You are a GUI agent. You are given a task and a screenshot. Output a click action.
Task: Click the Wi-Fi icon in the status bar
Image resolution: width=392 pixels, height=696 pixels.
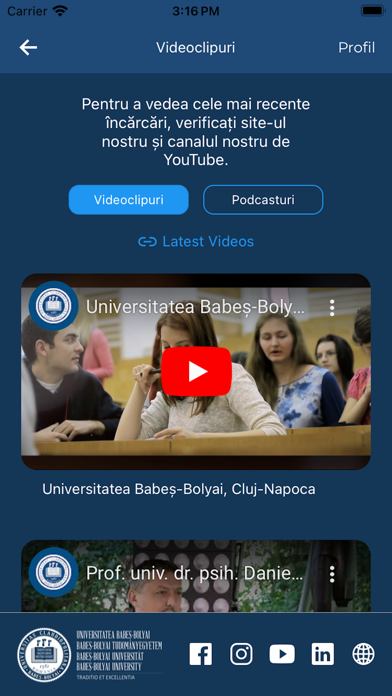(60, 11)
